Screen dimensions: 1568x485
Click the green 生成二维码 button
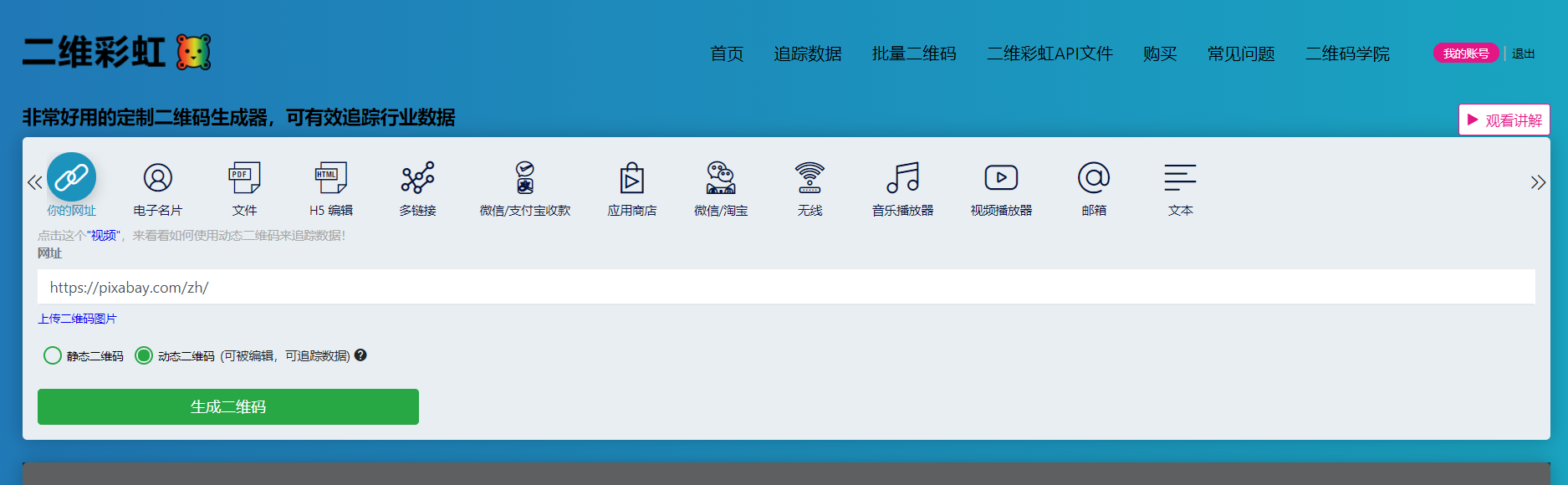[x=228, y=406]
